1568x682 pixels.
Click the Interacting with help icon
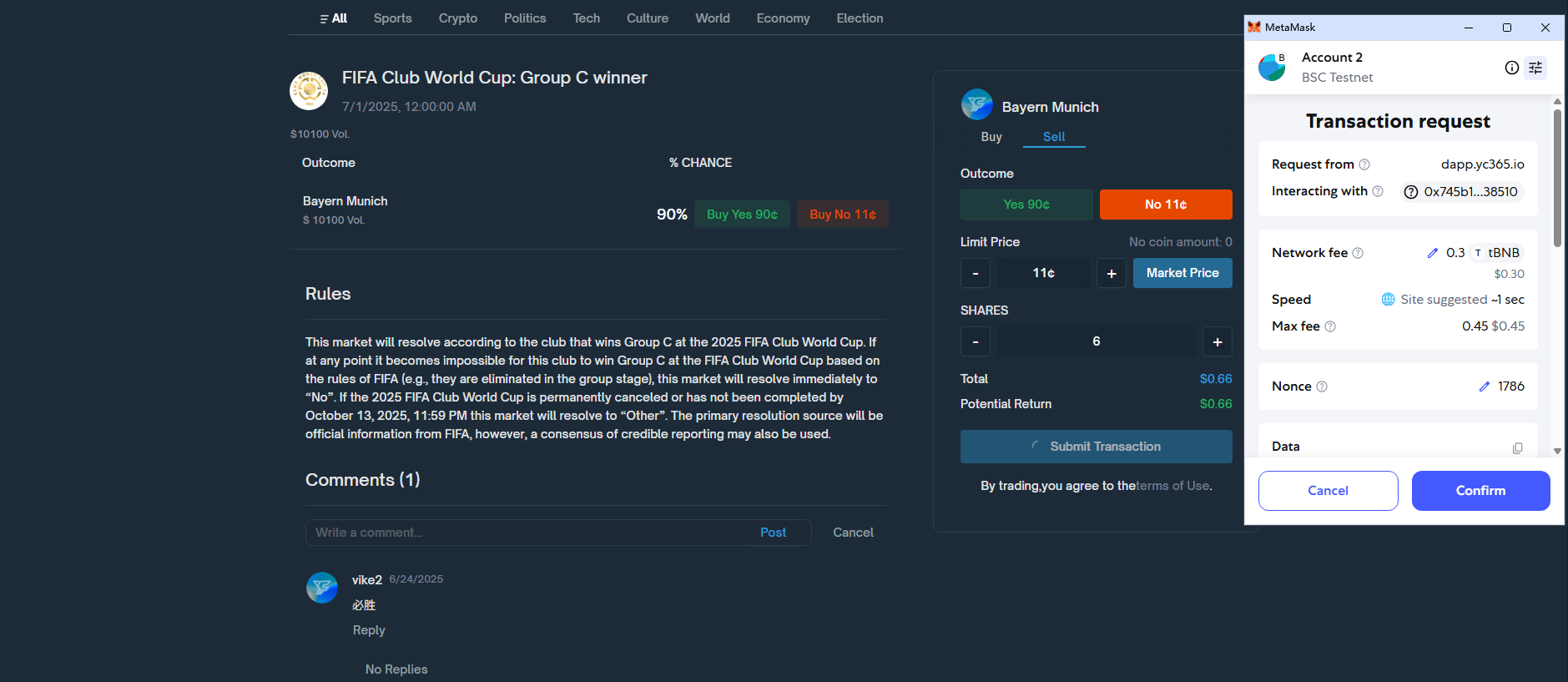1378,191
